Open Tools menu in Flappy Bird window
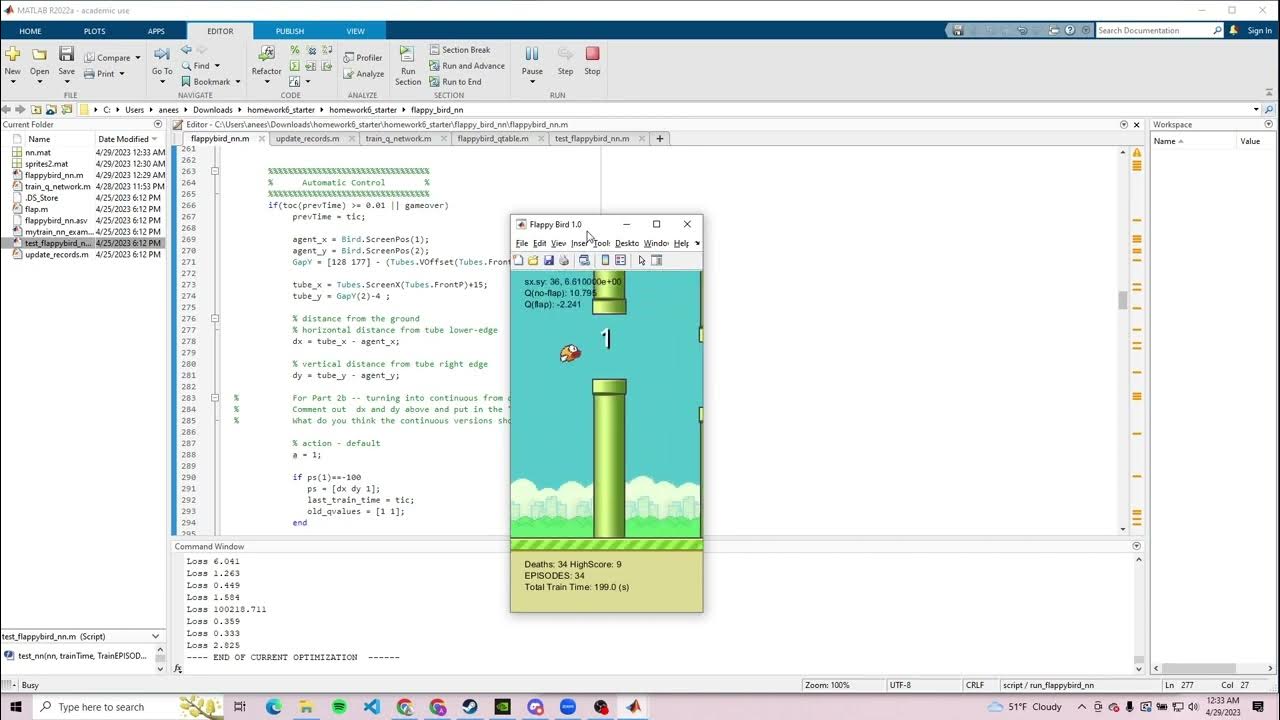Viewport: 1280px width, 720px height. pyautogui.click(x=601, y=243)
